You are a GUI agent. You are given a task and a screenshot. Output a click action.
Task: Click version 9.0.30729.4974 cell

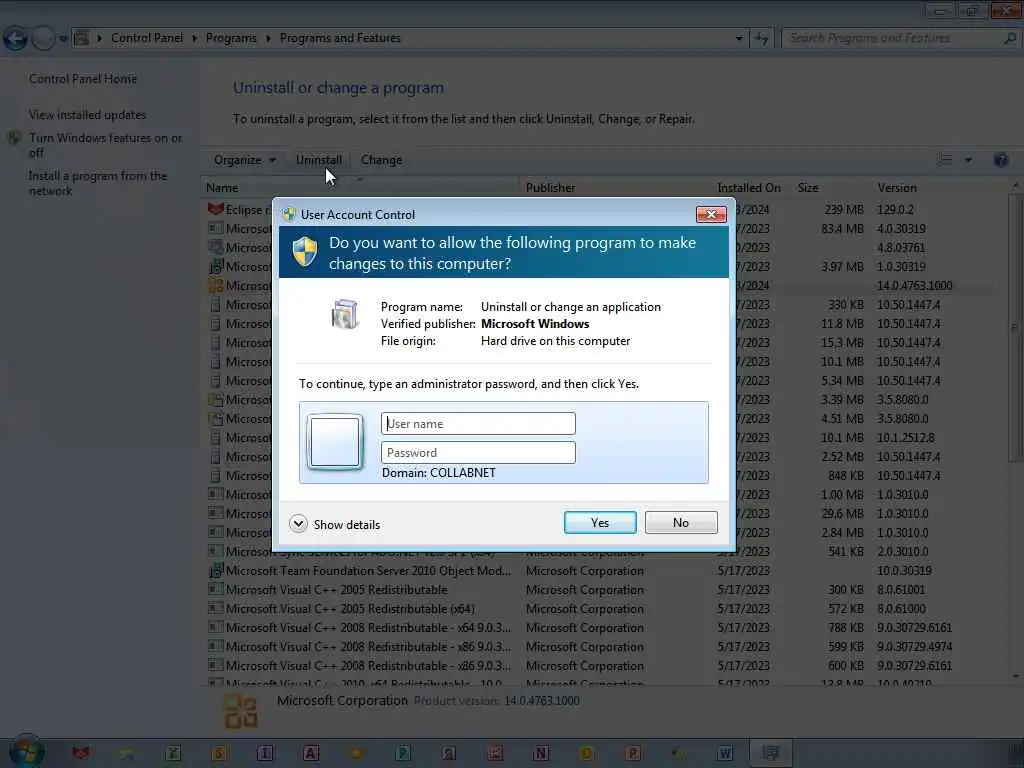pos(914,647)
